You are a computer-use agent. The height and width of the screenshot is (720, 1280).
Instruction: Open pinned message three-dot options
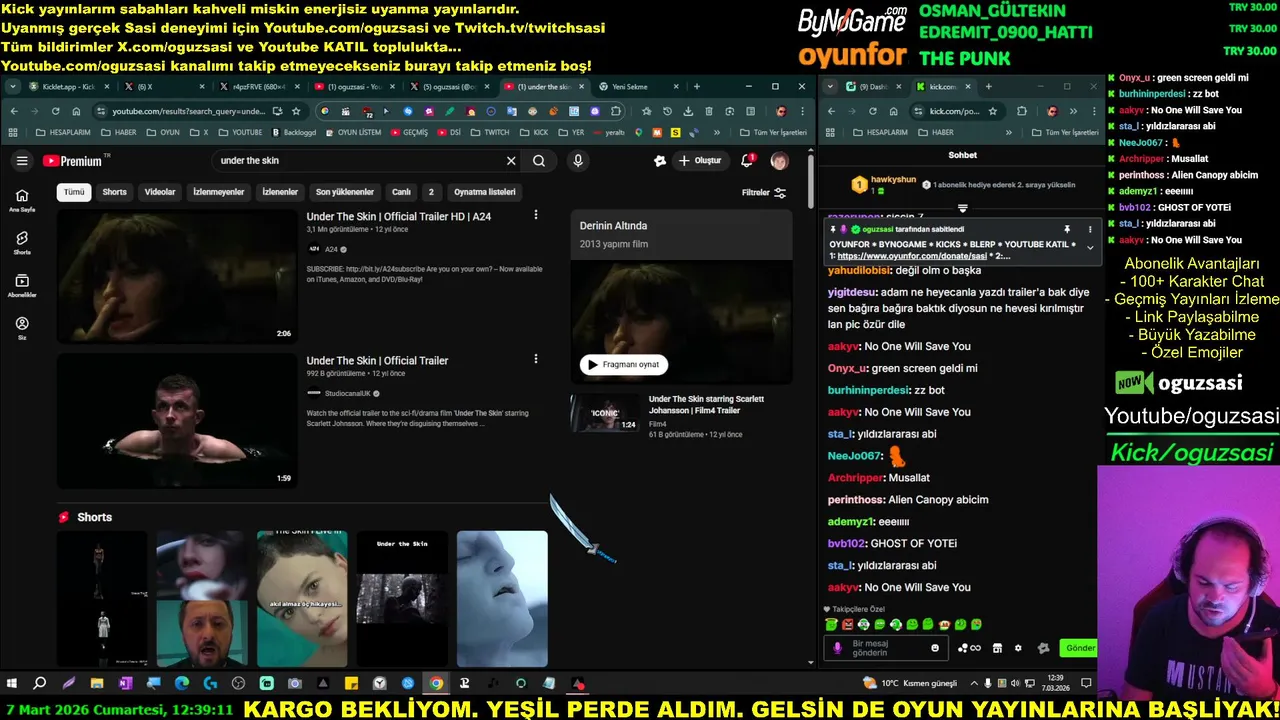[1090, 229]
